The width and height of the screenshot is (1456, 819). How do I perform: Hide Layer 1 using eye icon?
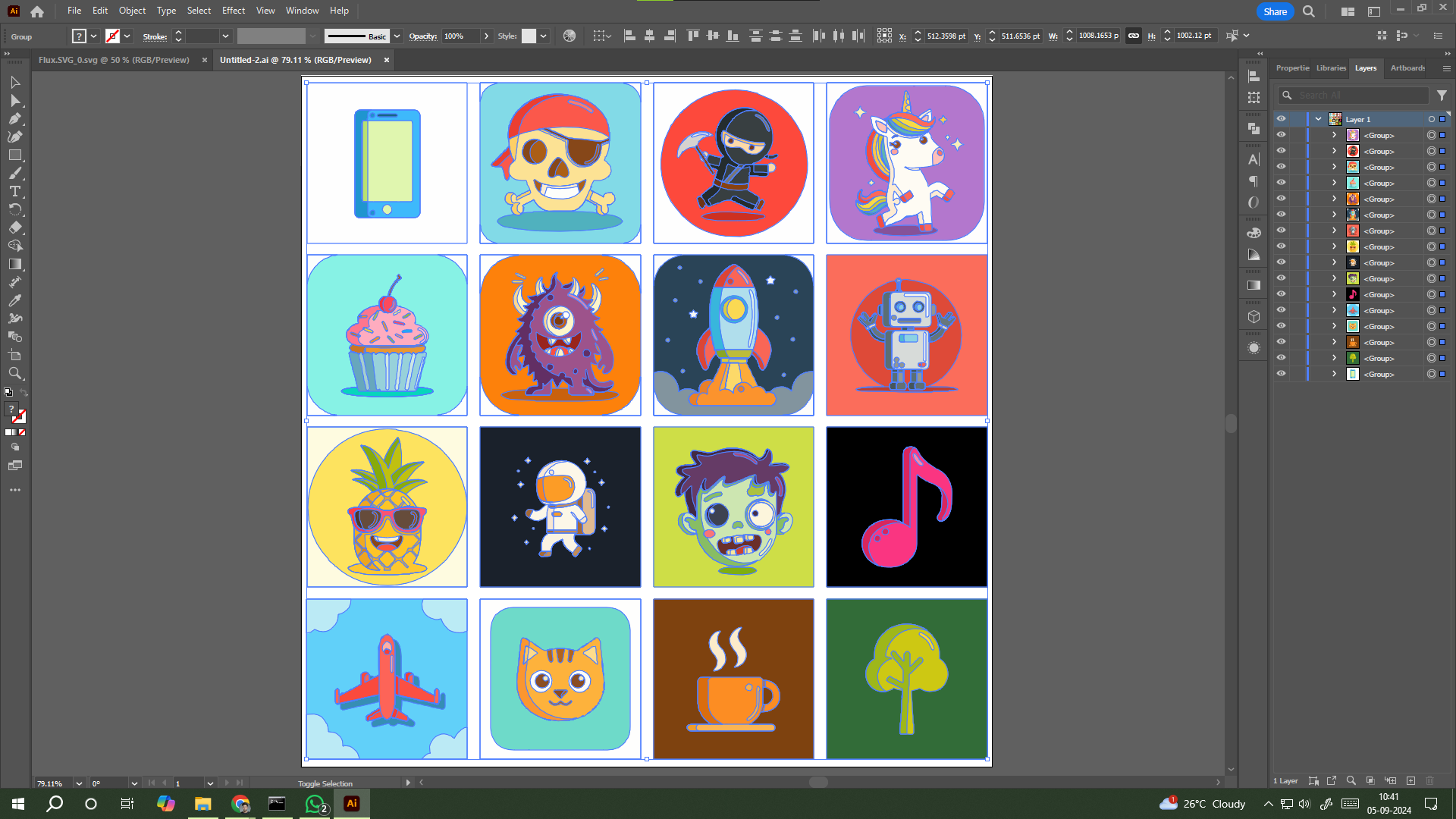1281,119
